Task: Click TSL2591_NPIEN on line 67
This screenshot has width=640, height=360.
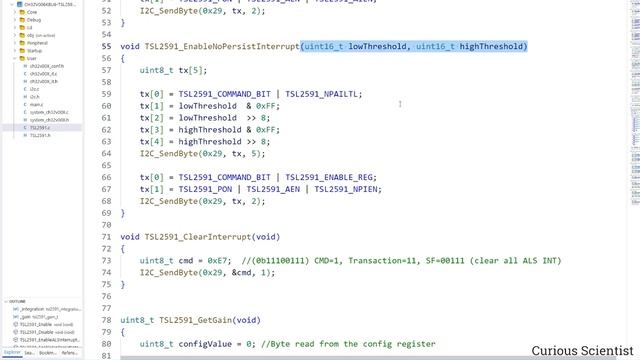Action: 346,189
